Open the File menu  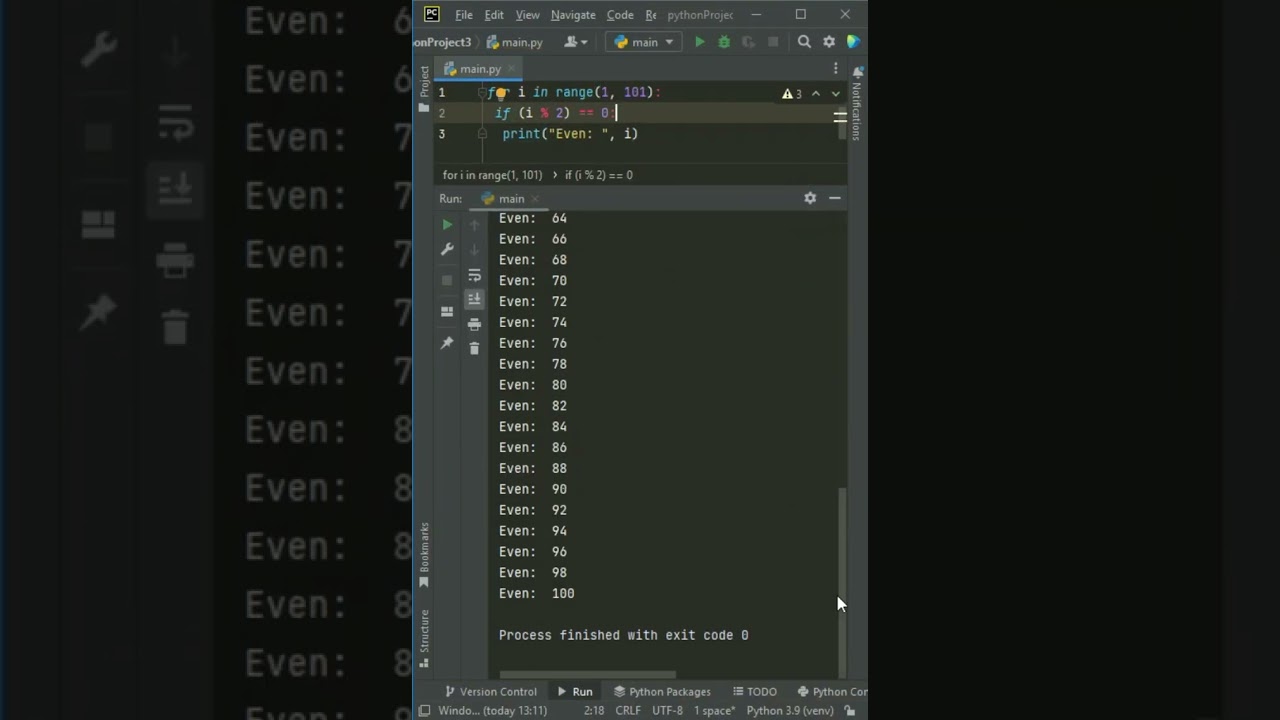click(x=464, y=15)
